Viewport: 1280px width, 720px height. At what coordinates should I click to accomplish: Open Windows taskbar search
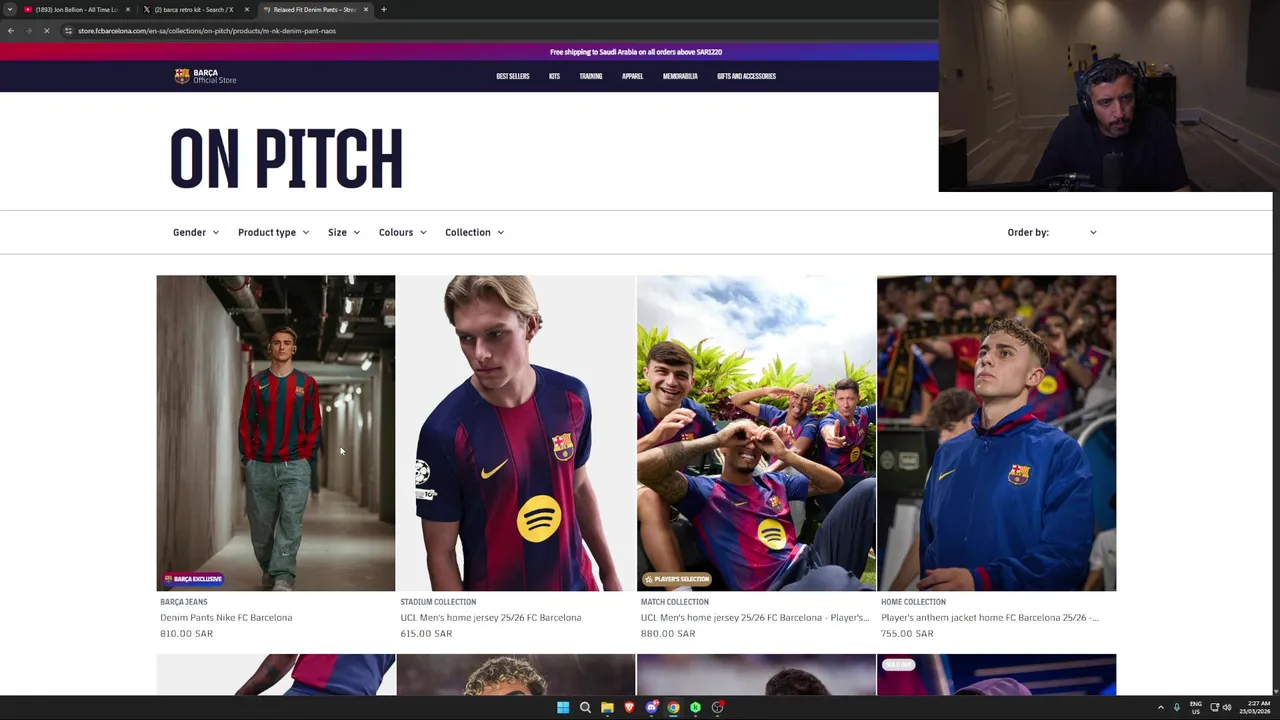tap(585, 708)
